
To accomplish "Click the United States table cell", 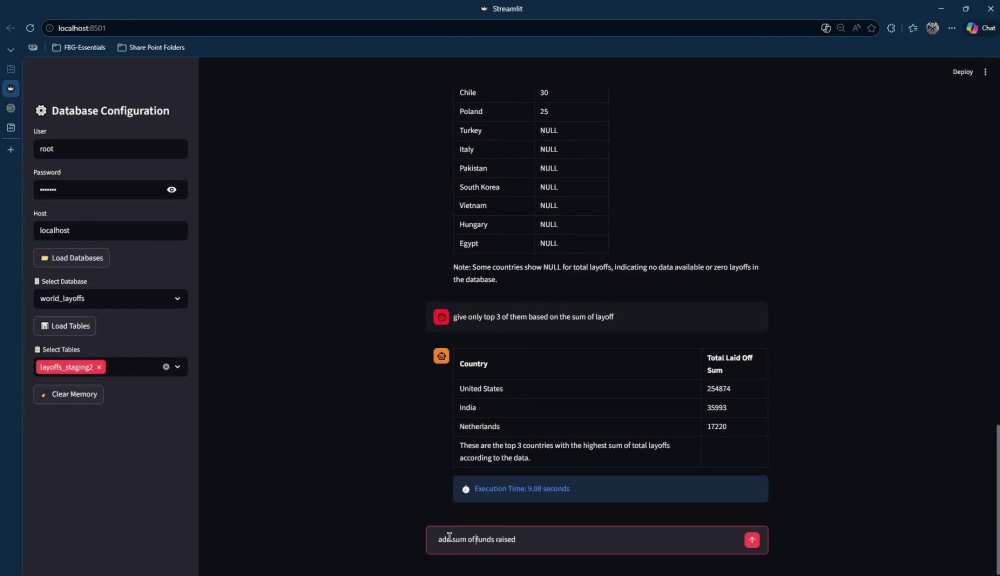I will 577,388.
